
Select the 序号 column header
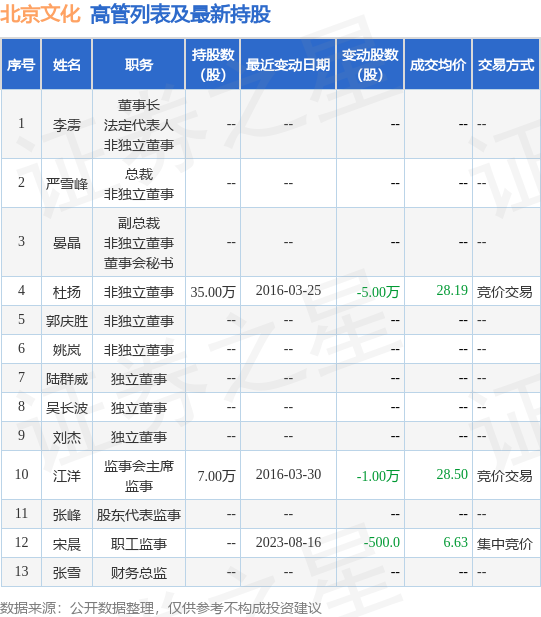21,65
